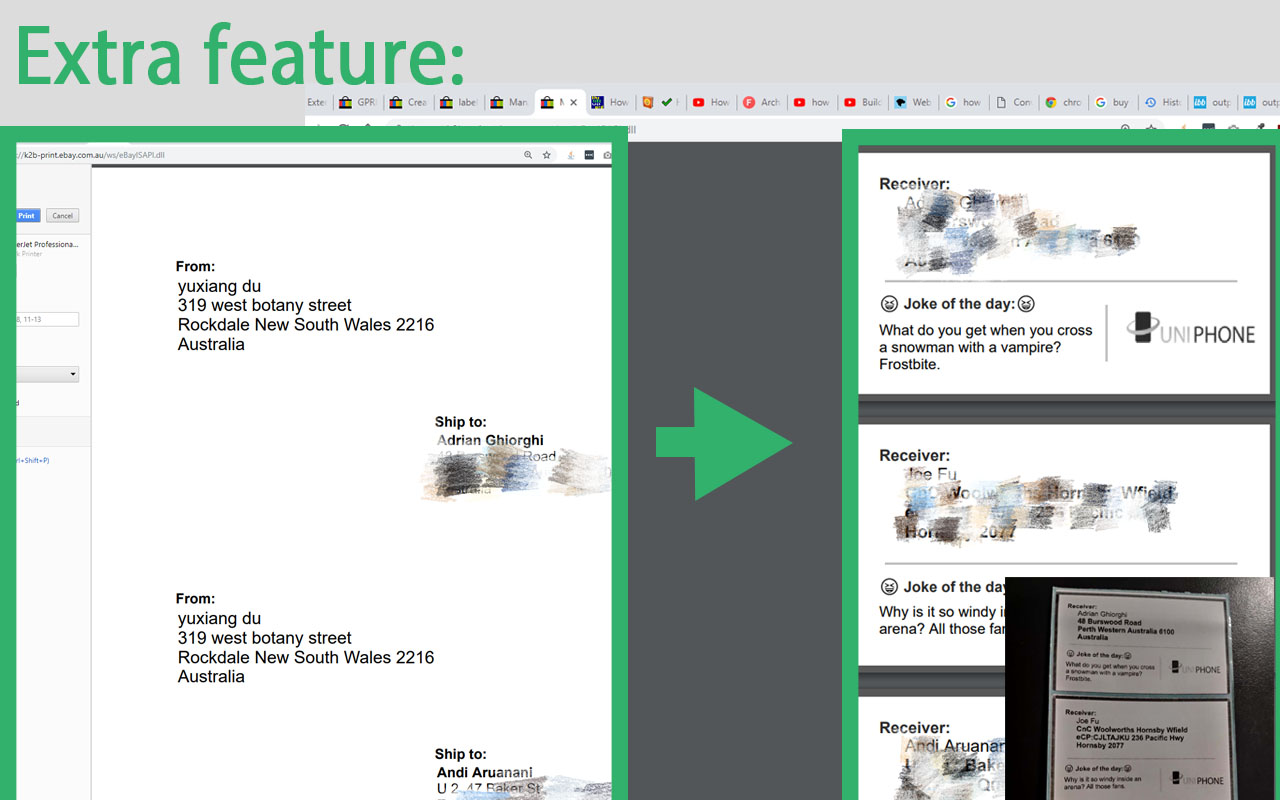Click the Adrian Ghiorghi name under Ship to
This screenshot has height=800, width=1280.
(490, 440)
